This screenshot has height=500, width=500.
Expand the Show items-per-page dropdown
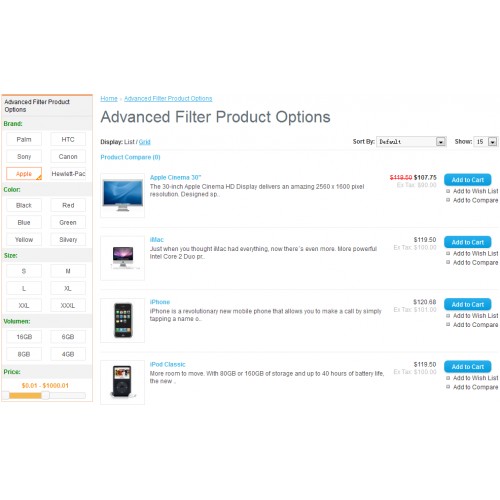click(x=486, y=142)
